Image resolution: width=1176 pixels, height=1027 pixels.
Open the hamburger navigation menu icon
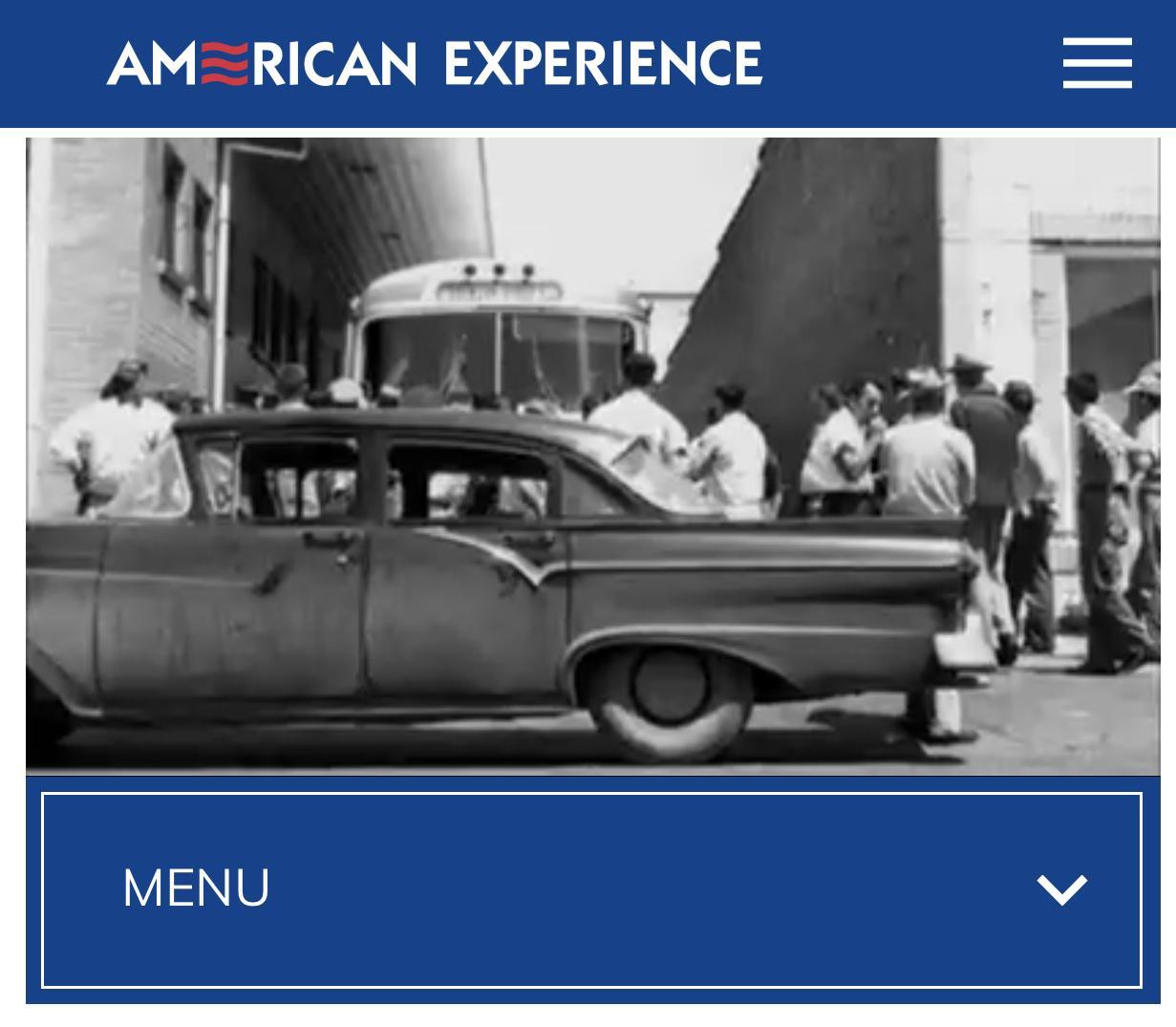tap(1097, 63)
